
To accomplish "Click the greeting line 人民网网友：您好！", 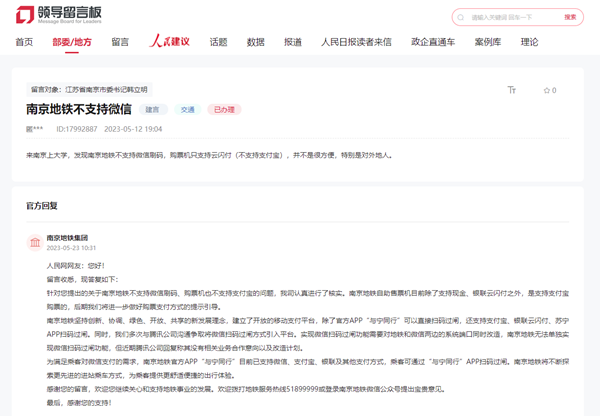I will [76, 266].
